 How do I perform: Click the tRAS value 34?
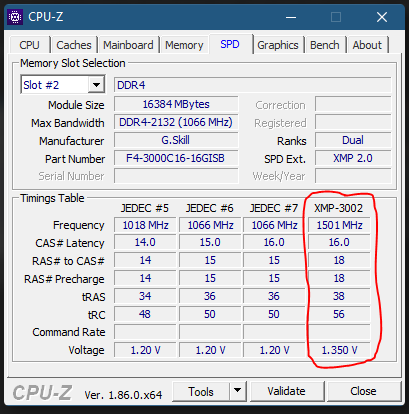(x=145, y=296)
